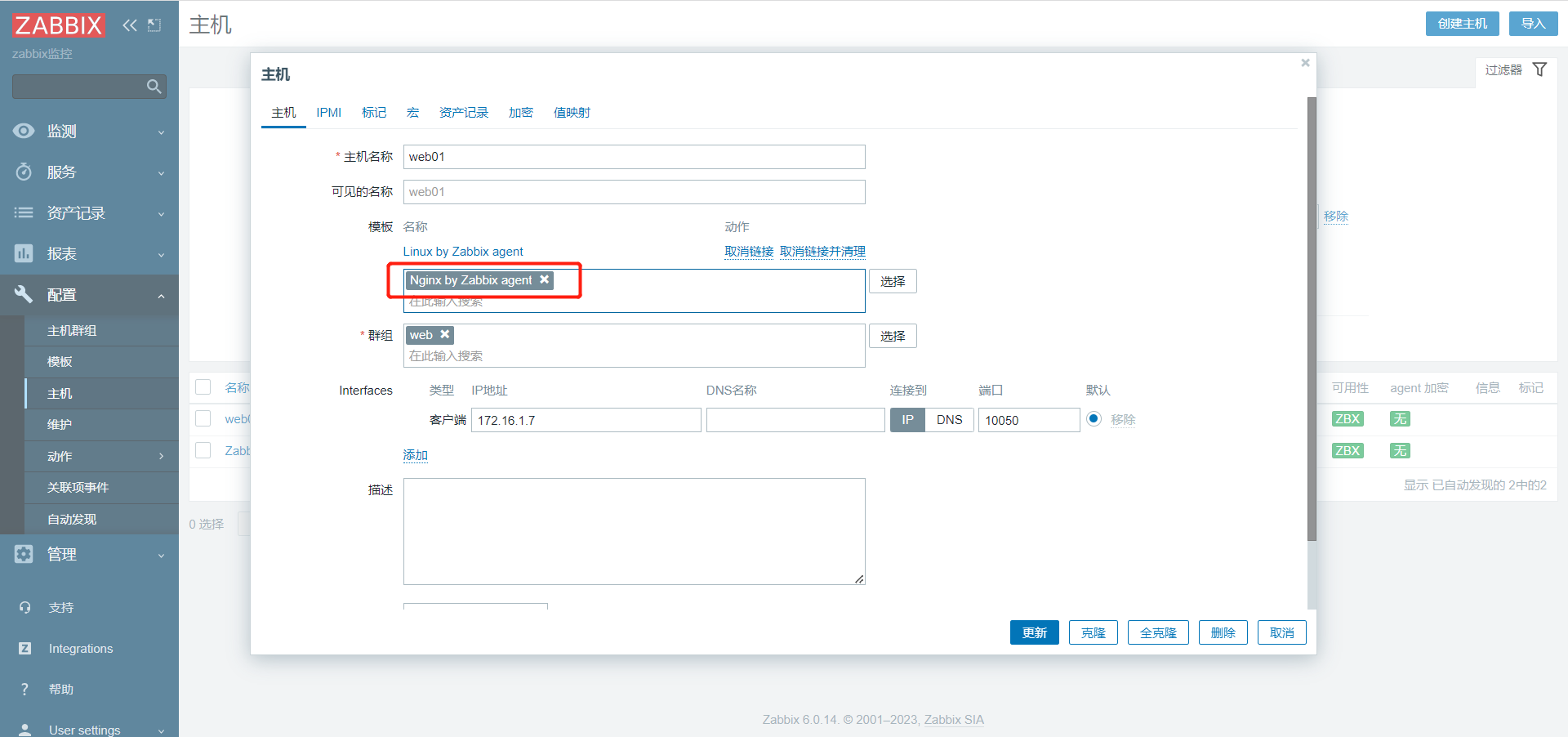
Task: Click the 配置 wrench icon
Action: 24,294
